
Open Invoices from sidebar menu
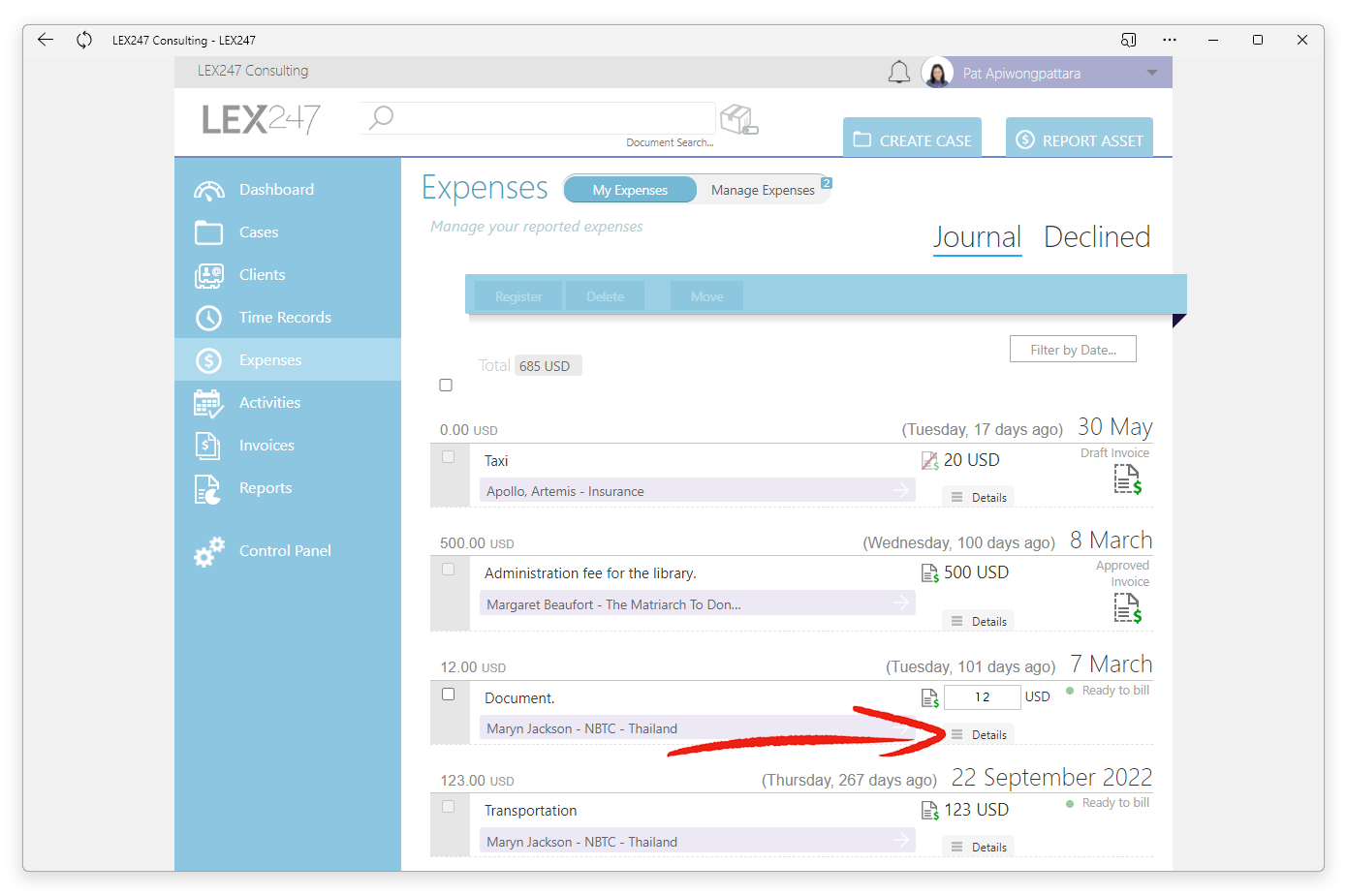tap(288, 446)
